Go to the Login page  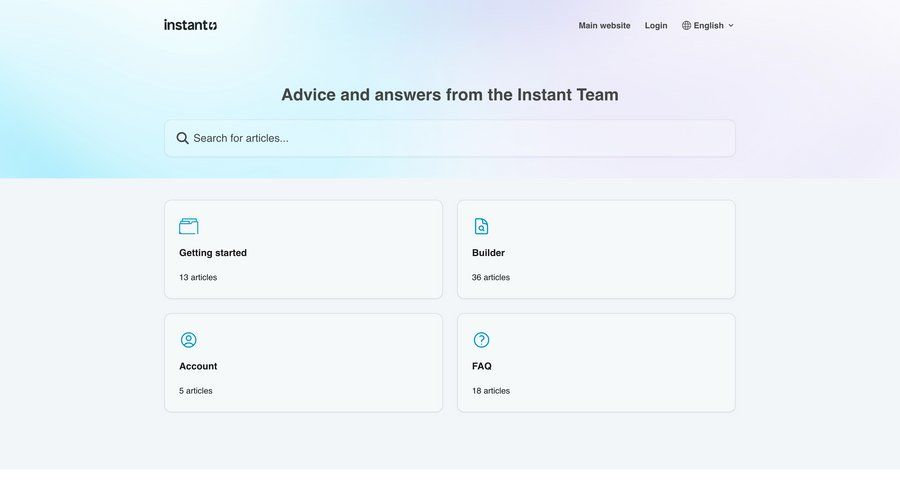pyautogui.click(x=656, y=25)
